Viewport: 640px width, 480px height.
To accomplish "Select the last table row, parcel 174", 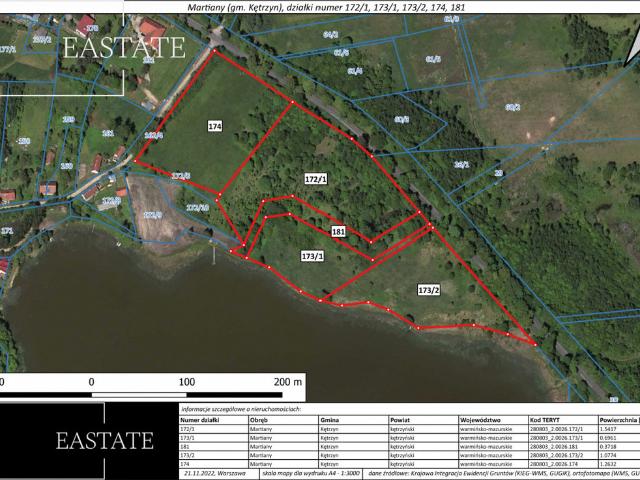I will click(400, 465).
